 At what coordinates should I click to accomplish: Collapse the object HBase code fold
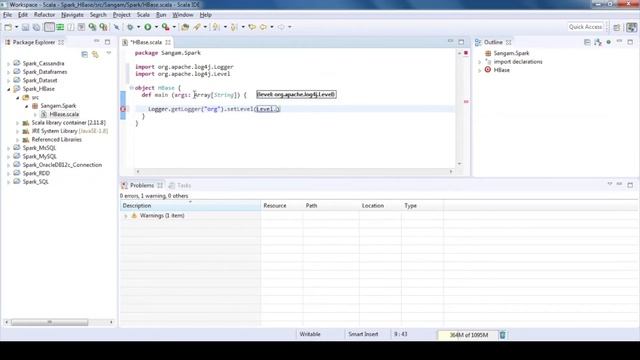click(x=131, y=88)
